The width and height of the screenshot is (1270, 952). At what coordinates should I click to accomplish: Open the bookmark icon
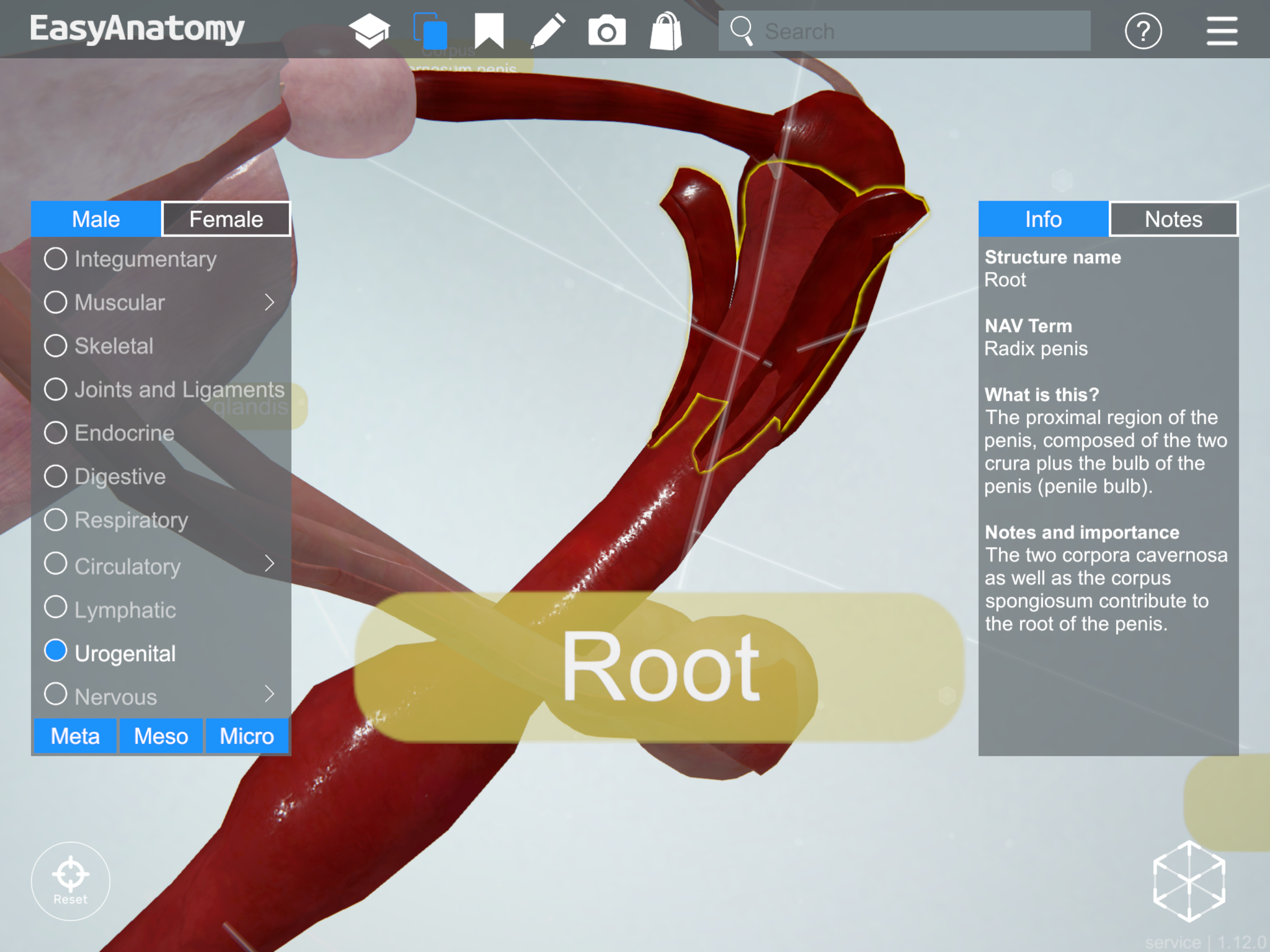click(x=489, y=30)
